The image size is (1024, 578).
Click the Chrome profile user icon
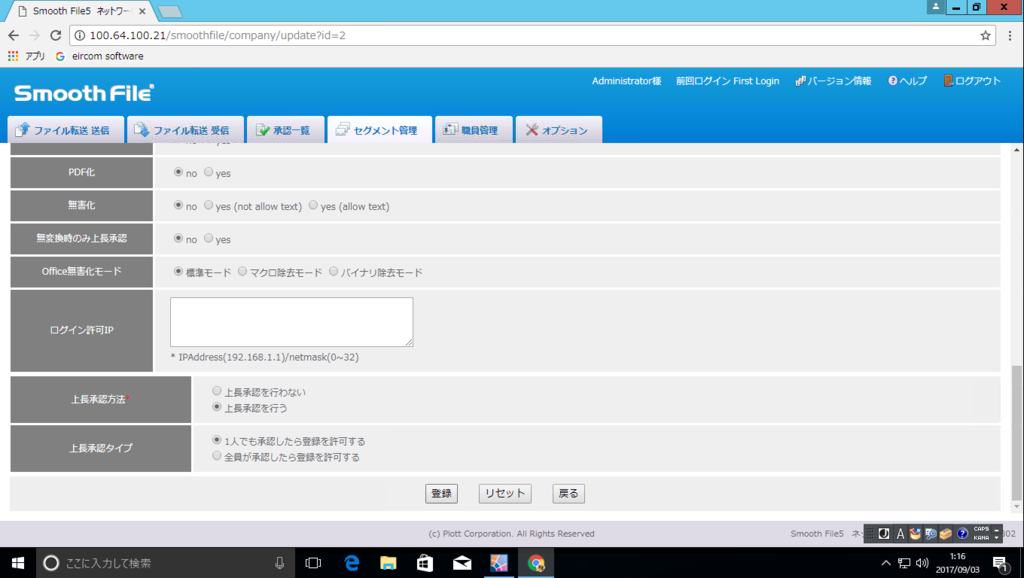[x=935, y=7]
